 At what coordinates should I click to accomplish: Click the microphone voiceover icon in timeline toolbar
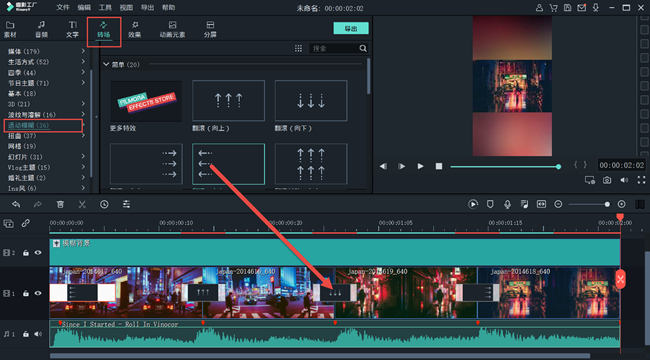pyautogui.click(x=507, y=204)
